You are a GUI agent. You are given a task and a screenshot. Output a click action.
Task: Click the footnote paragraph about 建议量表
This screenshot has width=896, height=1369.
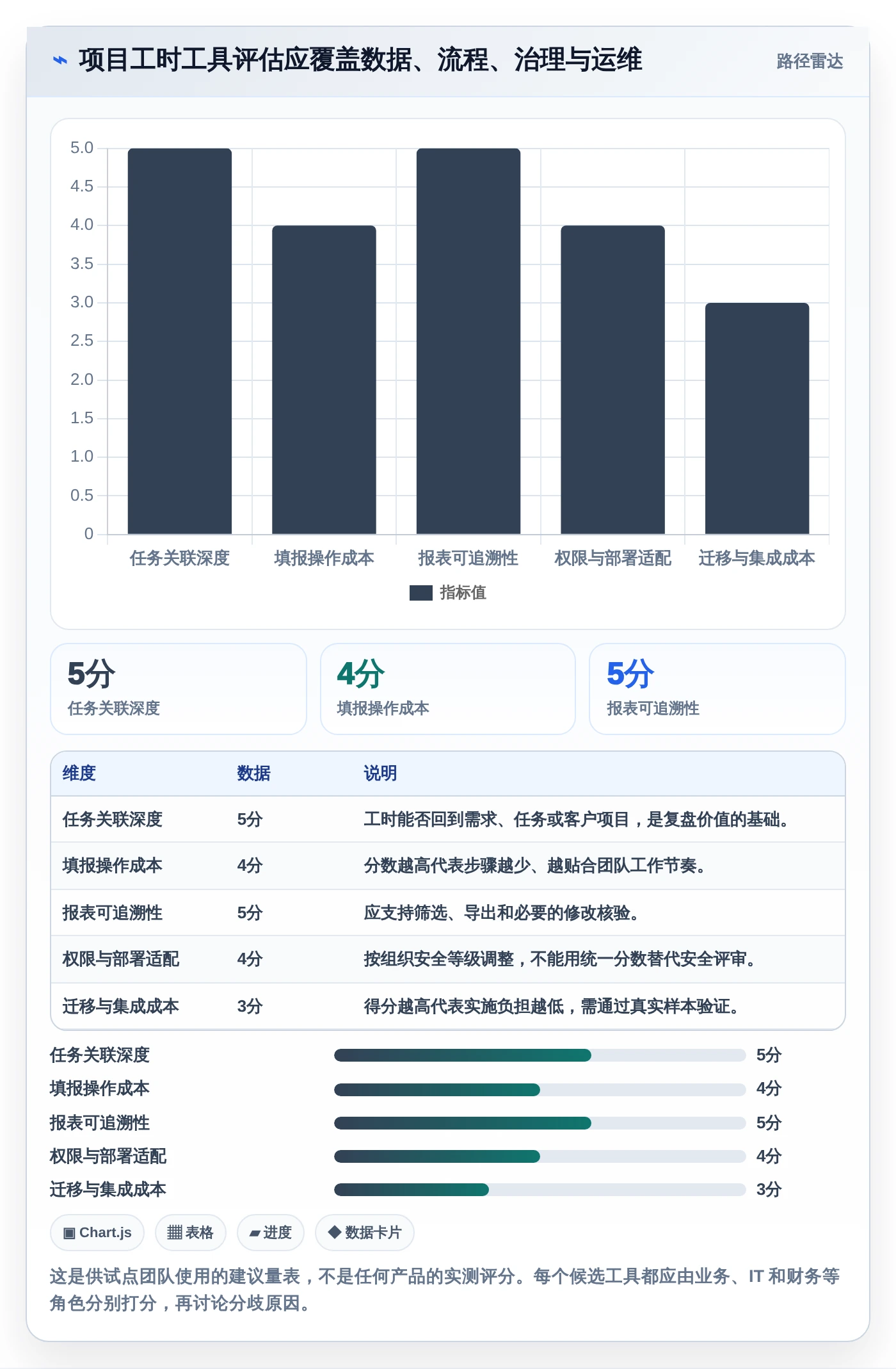445,1290
